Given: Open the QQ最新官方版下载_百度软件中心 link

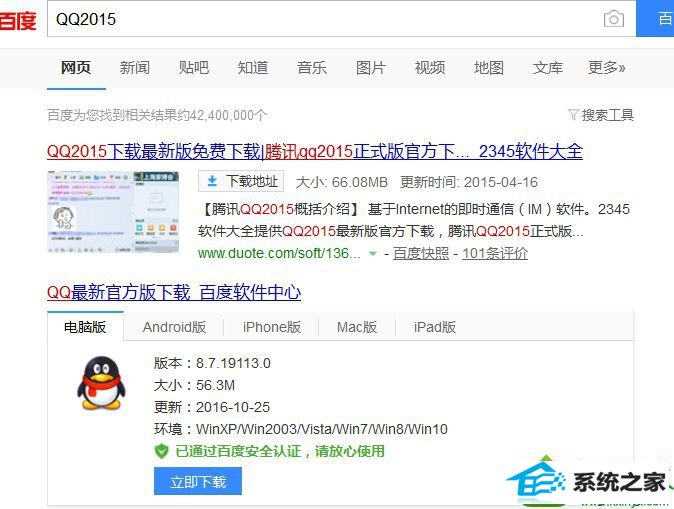Looking at the screenshot, I should pos(174,292).
